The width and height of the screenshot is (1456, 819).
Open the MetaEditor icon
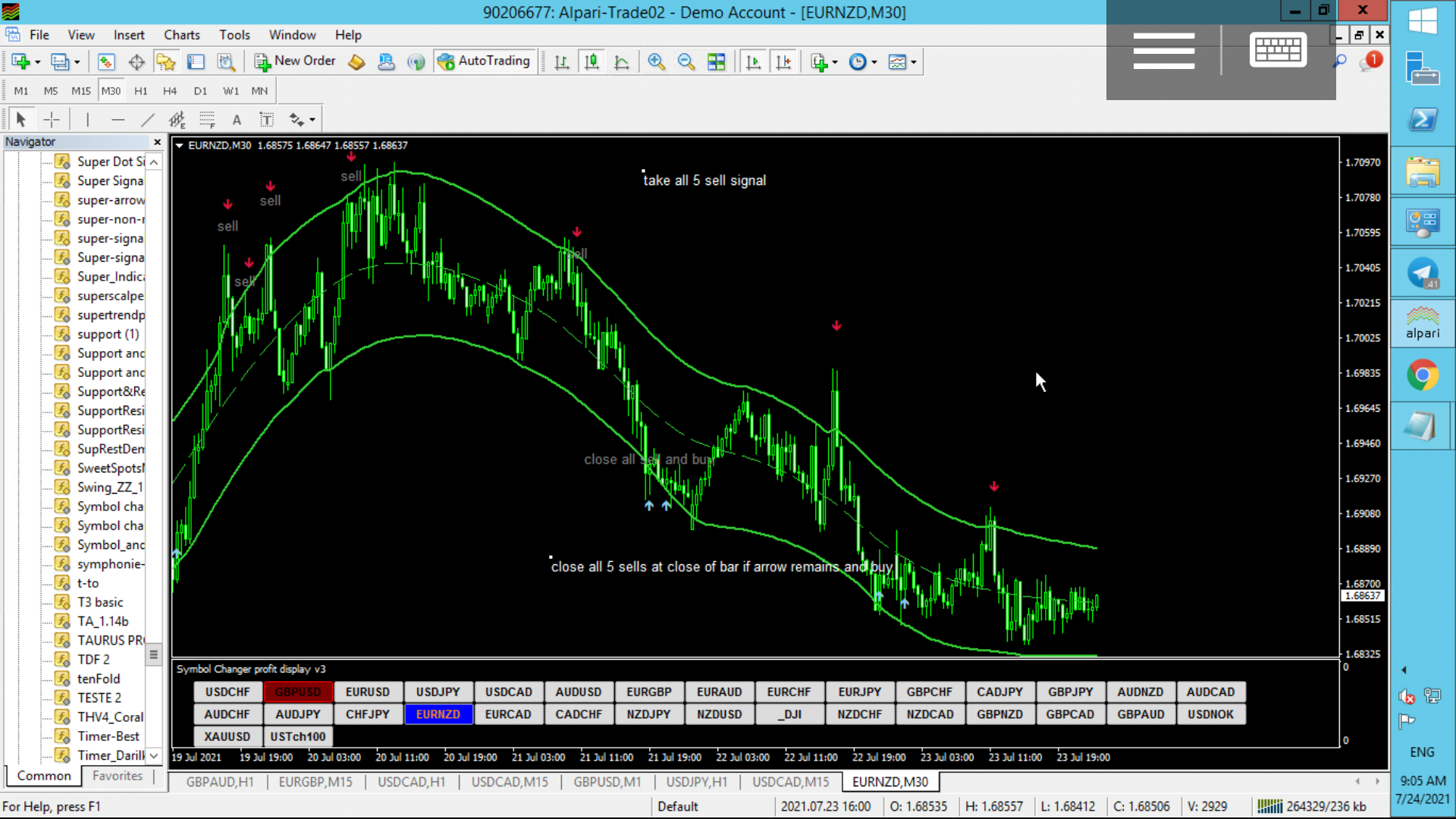(356, 62)
